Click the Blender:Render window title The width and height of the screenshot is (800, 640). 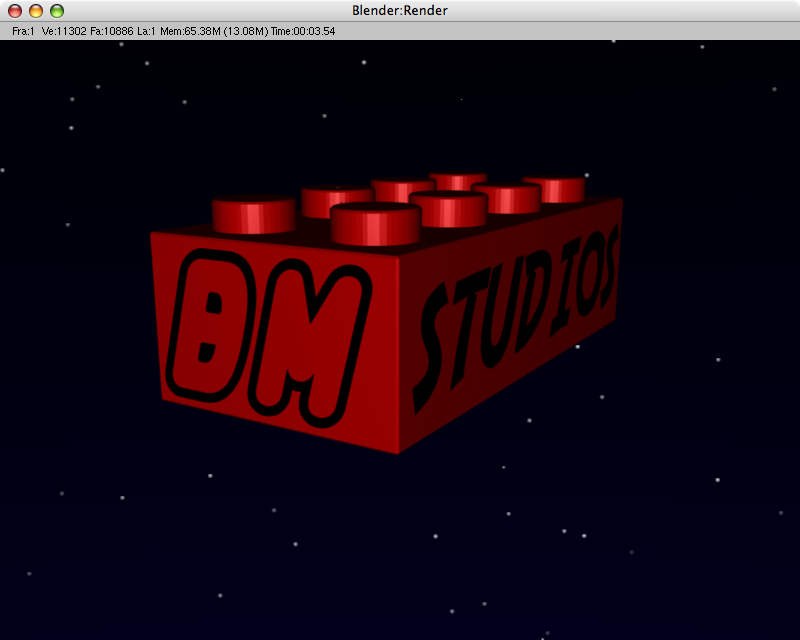pyautogui.click(x=399, y=11)
